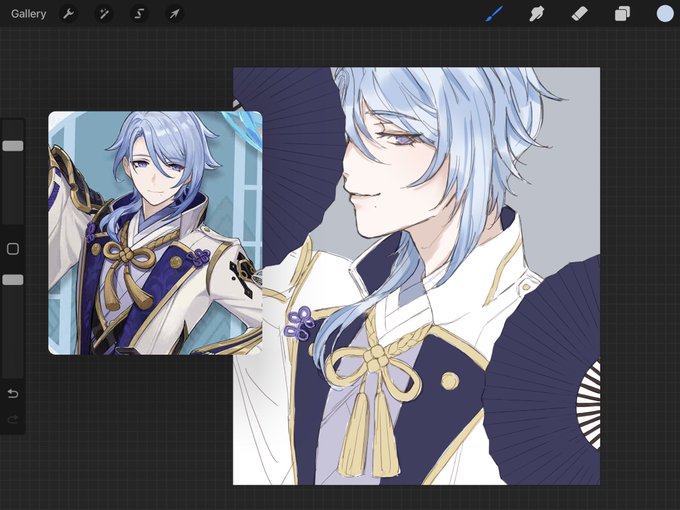Adjust the brush opacity slider handle

pyautogui.click(x=13, y=280)
